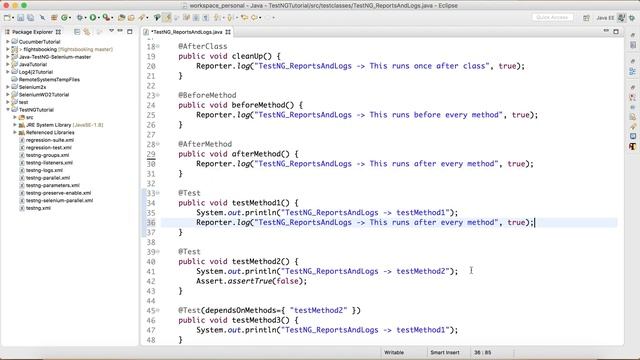Select regression-suite.xml file

click(50, 140)
